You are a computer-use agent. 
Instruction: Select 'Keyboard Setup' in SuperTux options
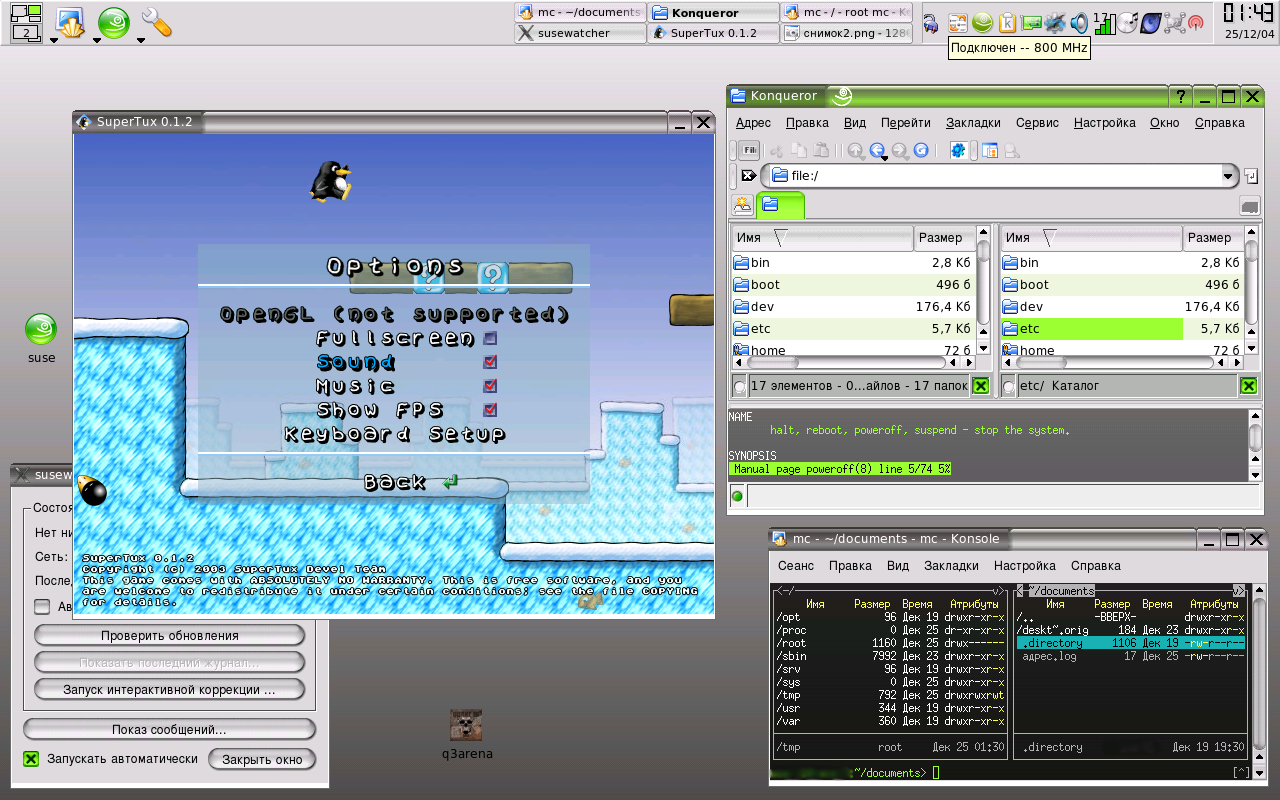(394, 434)
